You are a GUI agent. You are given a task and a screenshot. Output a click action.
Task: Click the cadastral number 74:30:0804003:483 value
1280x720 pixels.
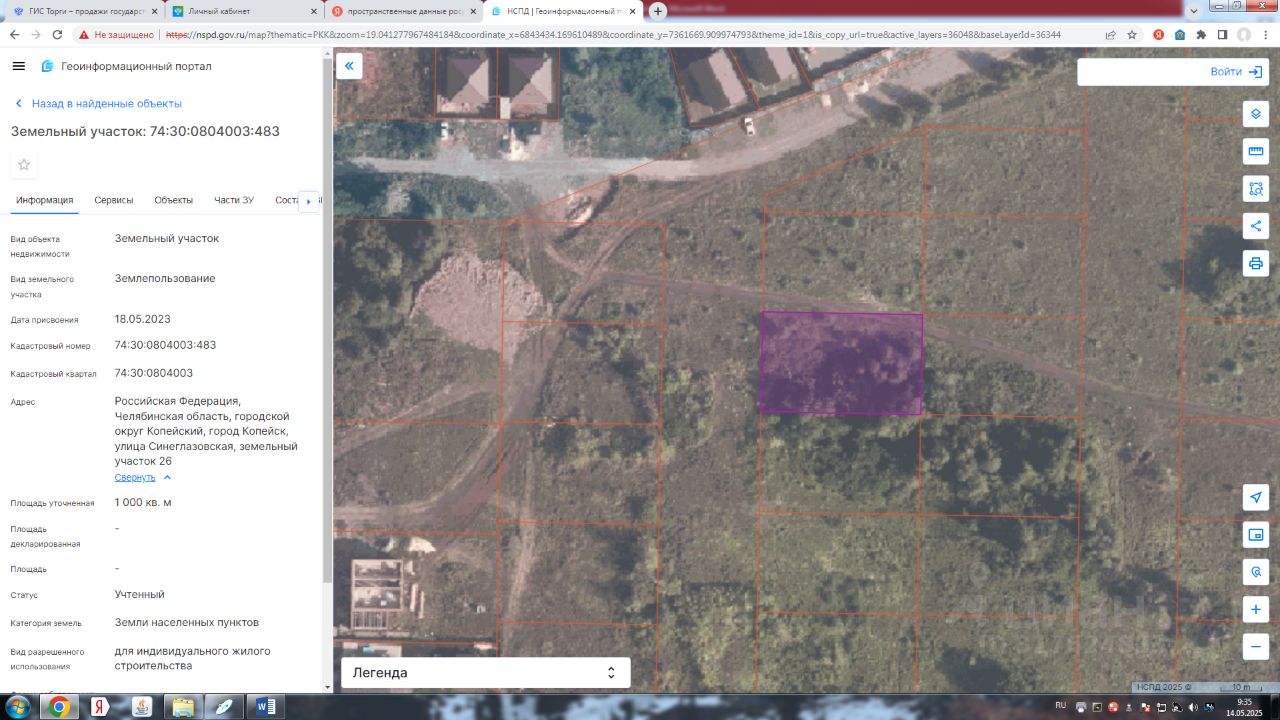click(x=165, y=345)
